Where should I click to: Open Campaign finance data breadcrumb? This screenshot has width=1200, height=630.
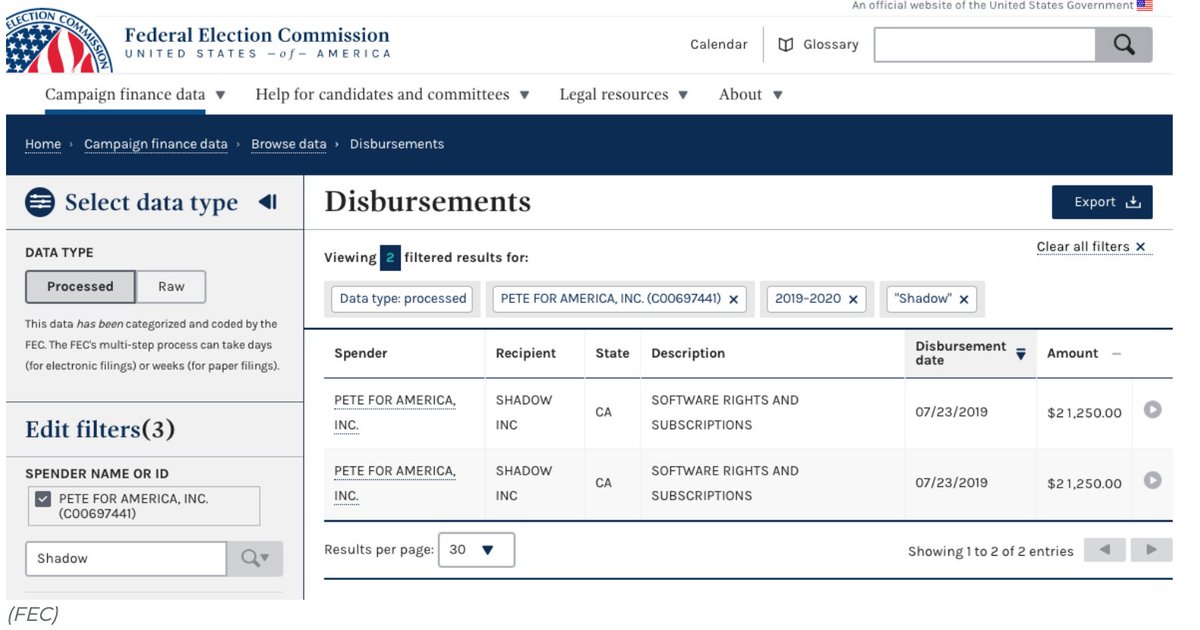click(156, 144)
